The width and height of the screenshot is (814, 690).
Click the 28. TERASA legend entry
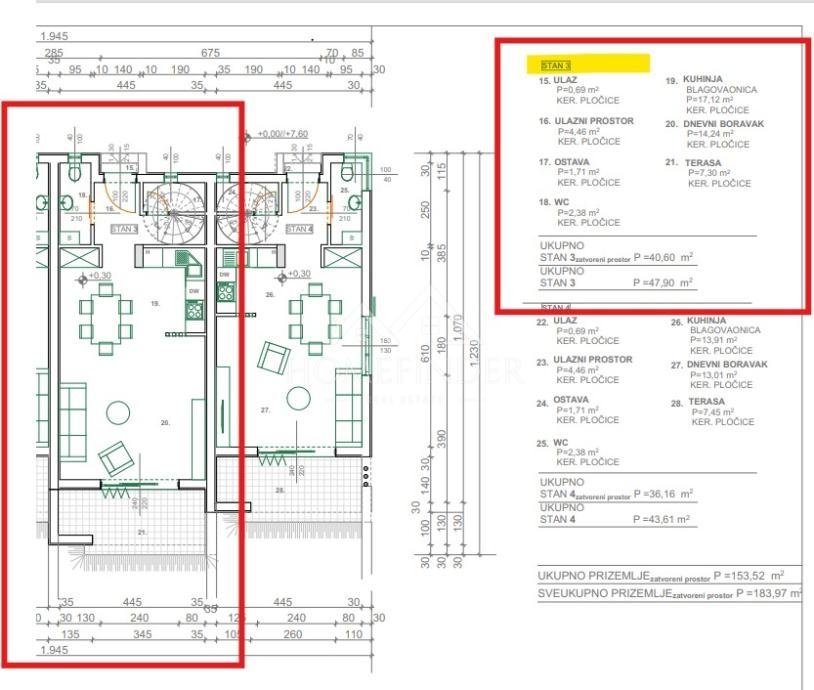coord(712,412)
